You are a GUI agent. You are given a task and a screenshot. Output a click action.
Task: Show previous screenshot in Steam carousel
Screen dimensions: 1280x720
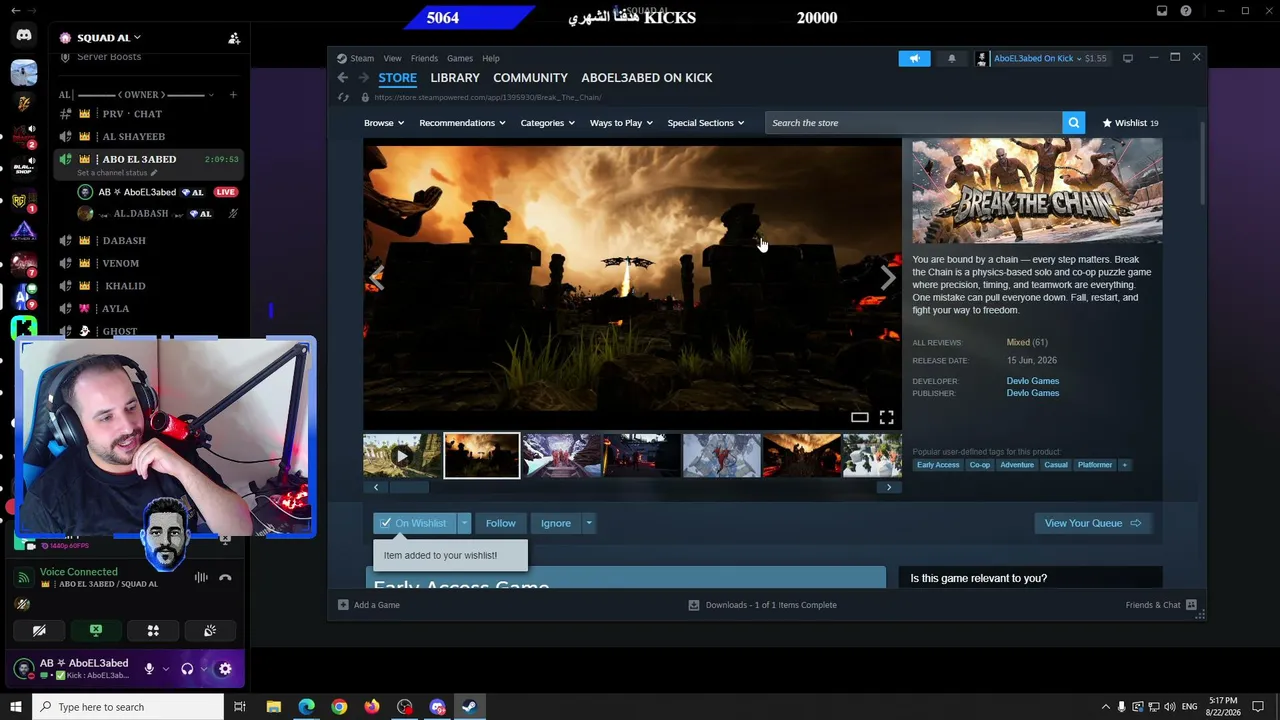pyautogui.click(x=376, y=279)
